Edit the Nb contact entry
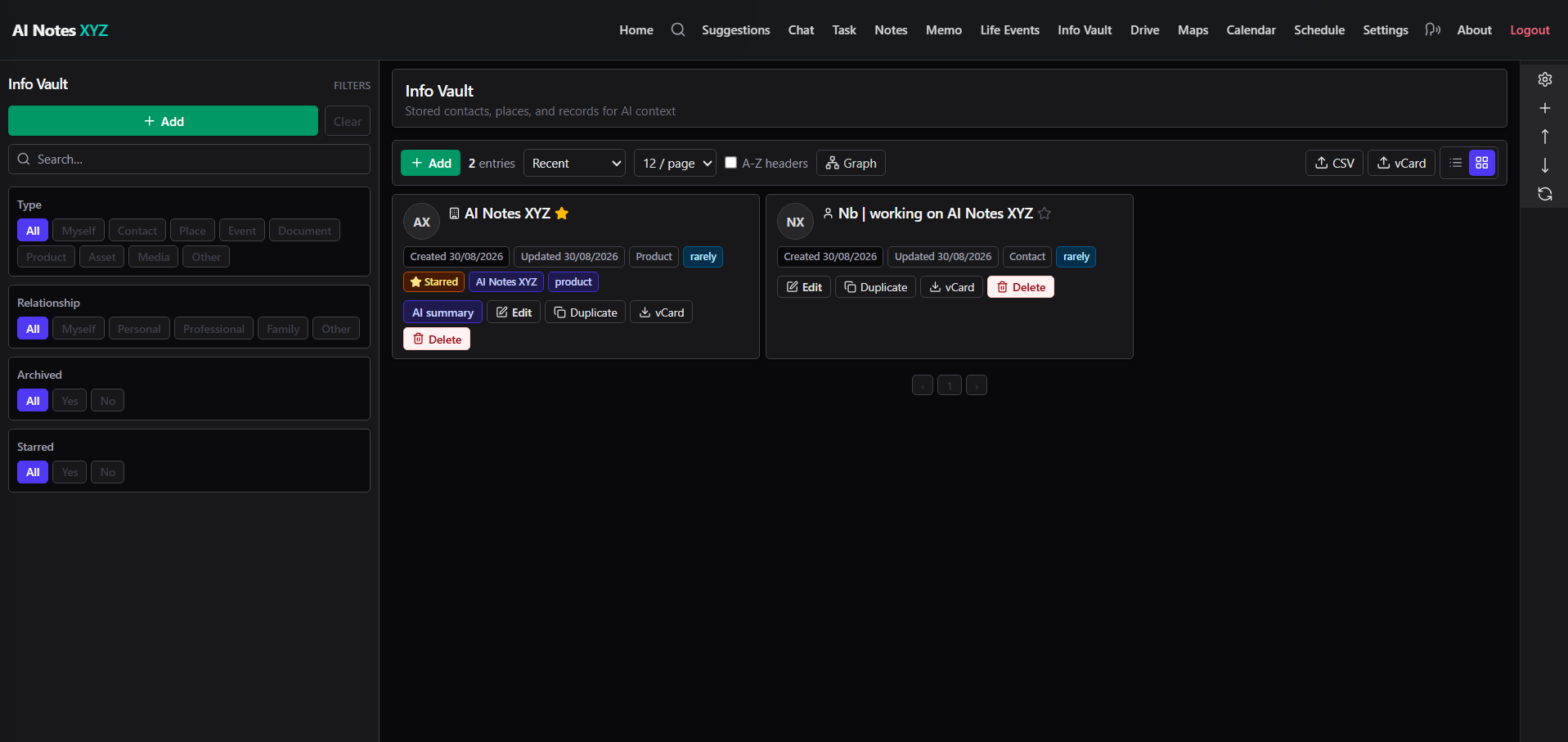 pos(804,287)
